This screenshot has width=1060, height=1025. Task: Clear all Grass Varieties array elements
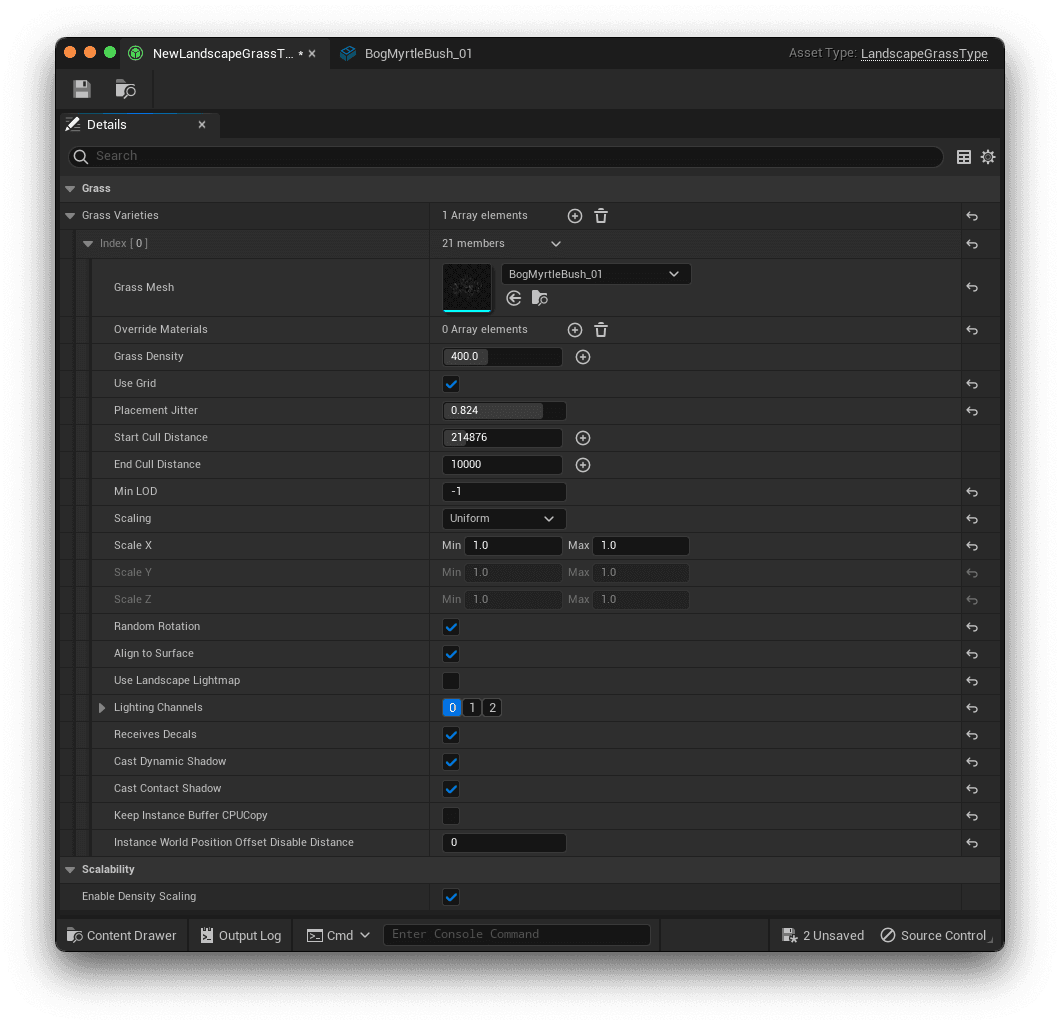600,215
